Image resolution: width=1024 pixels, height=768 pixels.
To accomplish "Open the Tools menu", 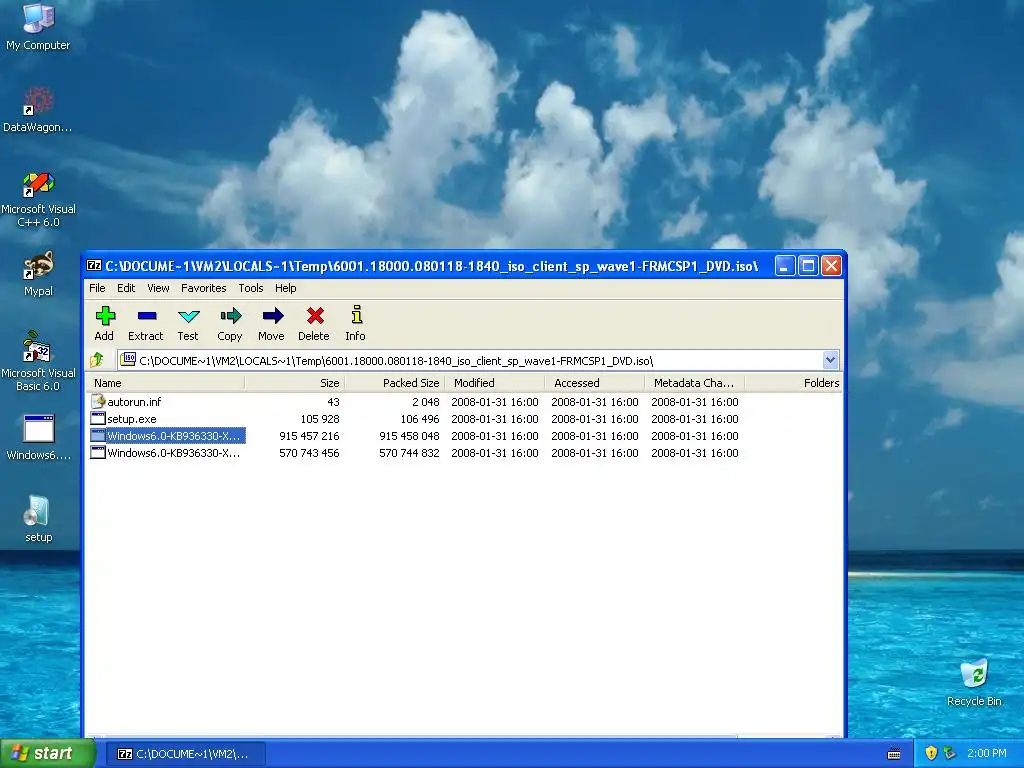I will coord(251,288).
